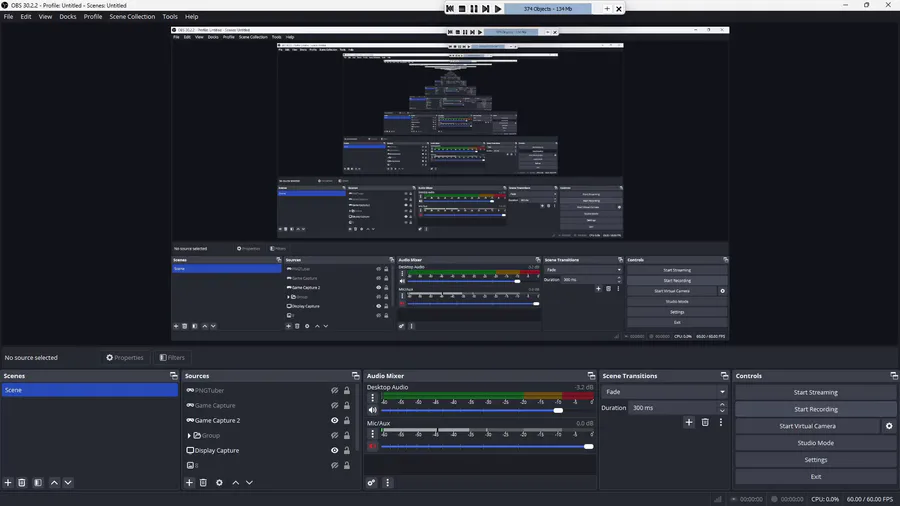Open the Help menu
The height and width of the screenshot is (506, 900).
pyautogui.click(x=192, y=17)
